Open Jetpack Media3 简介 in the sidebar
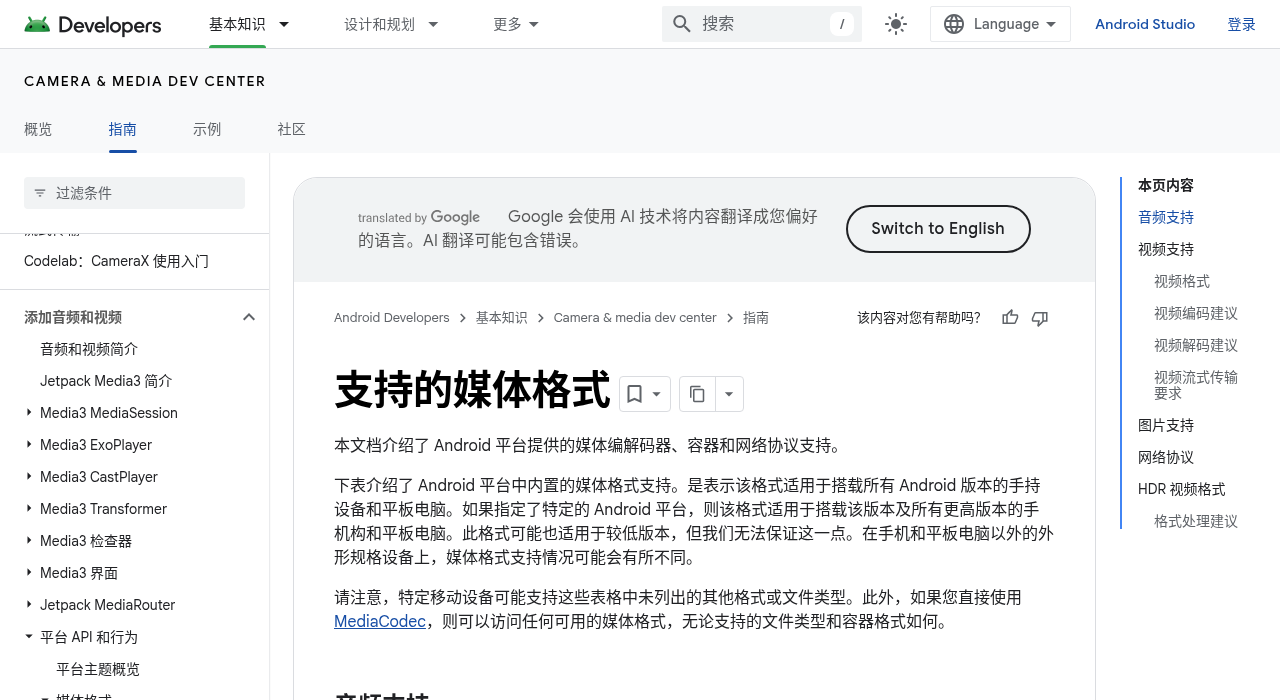1280x700 pixels. pyautogui.click(x=106, y=381)
